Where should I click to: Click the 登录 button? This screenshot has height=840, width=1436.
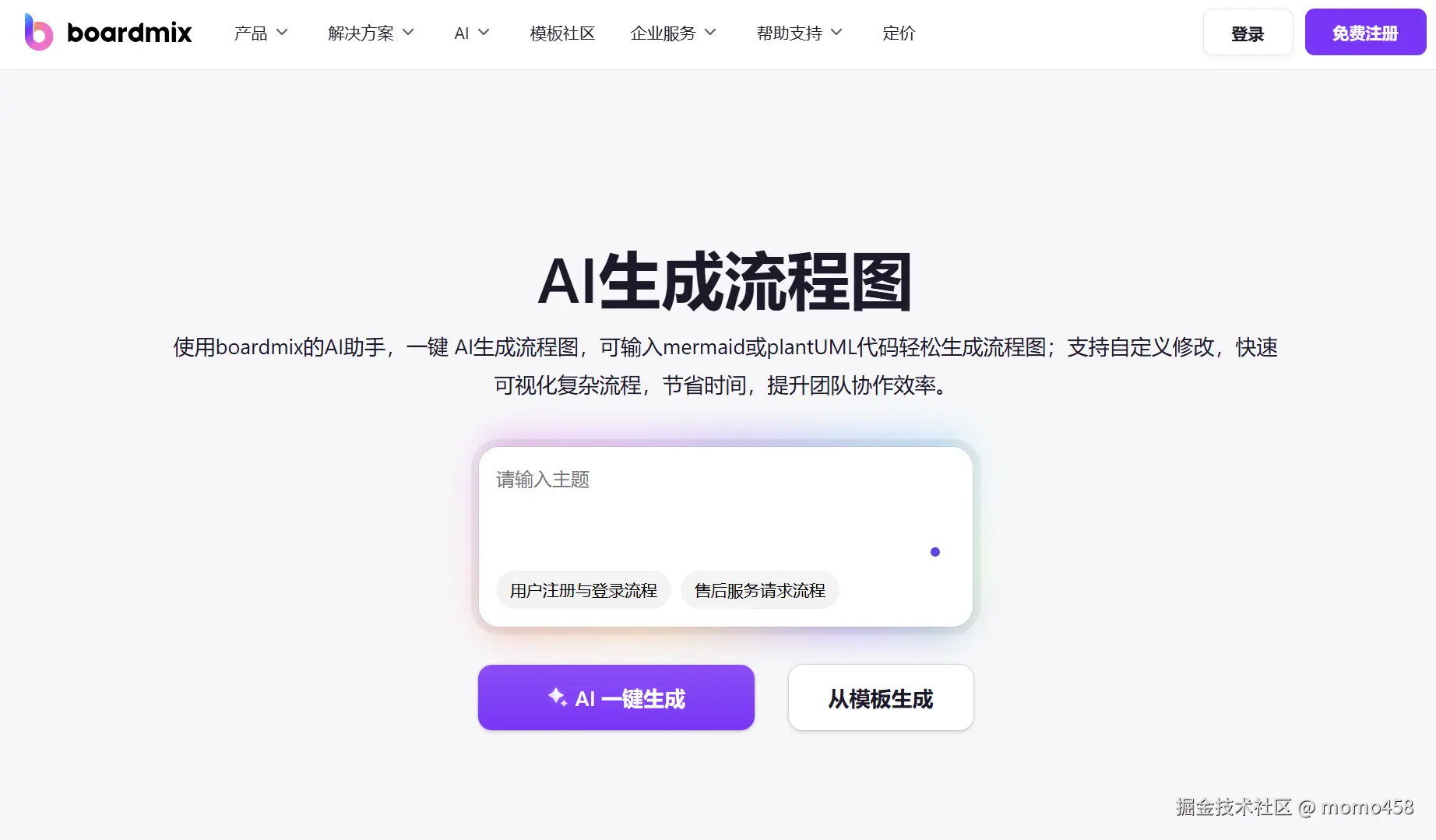point(1248,33)
